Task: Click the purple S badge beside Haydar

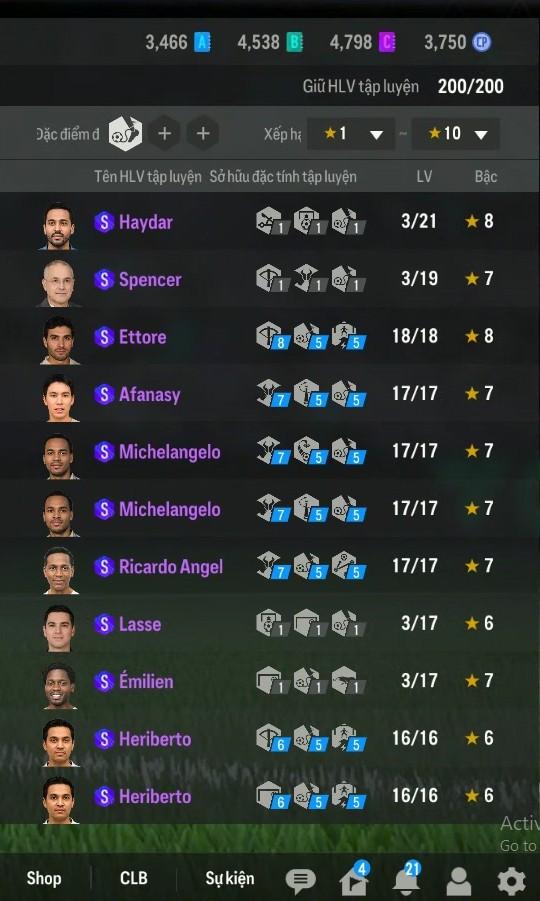Action: 104,222
